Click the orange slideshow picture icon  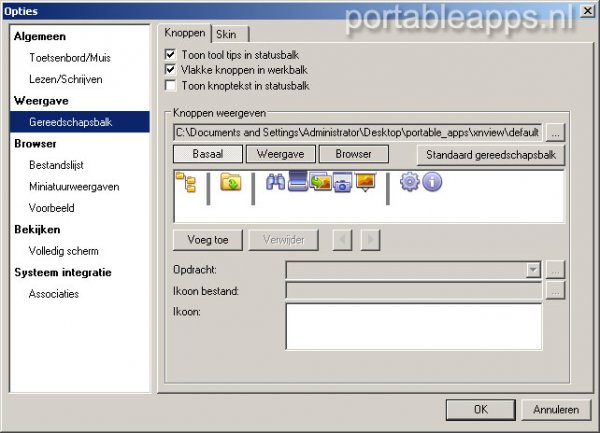(x=365, y=182)
